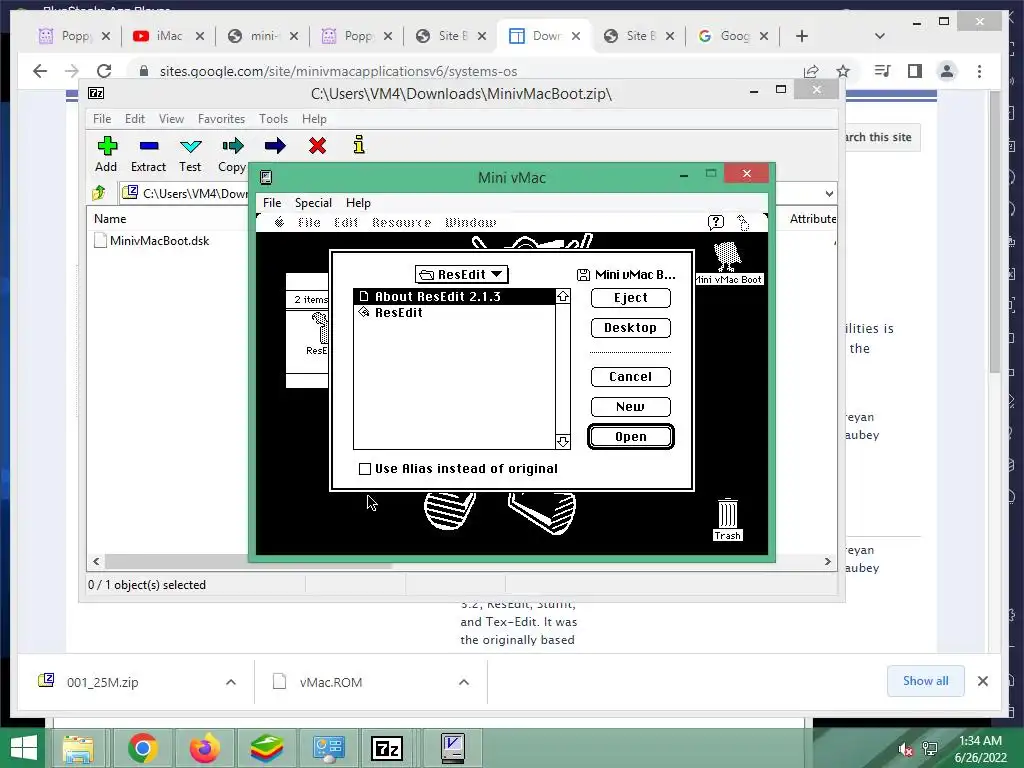Click the Name column header in 7-Zip
The width and height of the screenshot is (1024, 768).
[110, 219]
